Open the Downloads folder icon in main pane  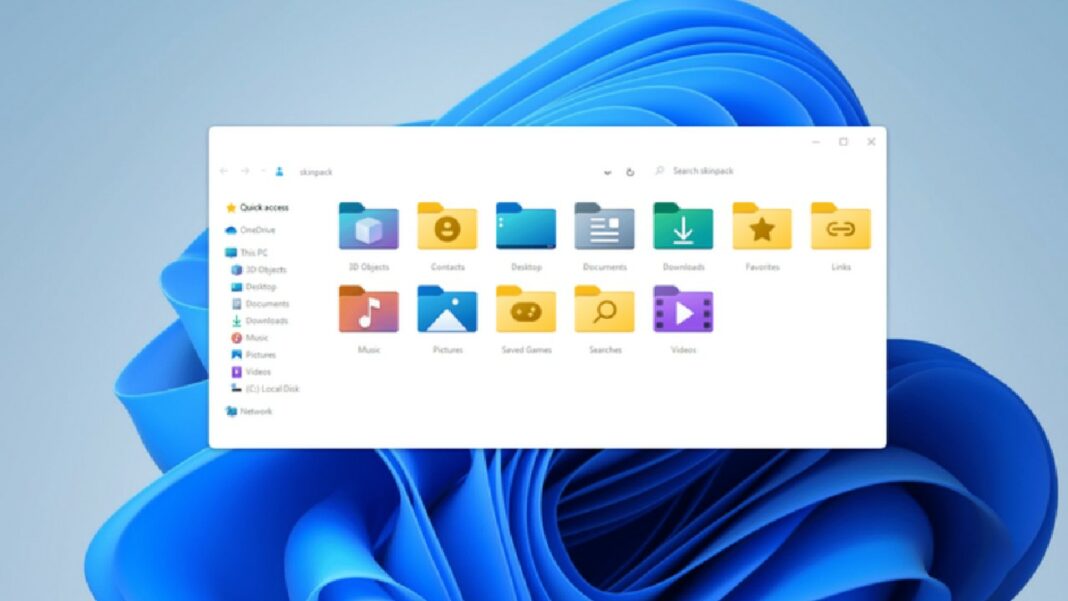pyautogui.click(x=683, y=226)
